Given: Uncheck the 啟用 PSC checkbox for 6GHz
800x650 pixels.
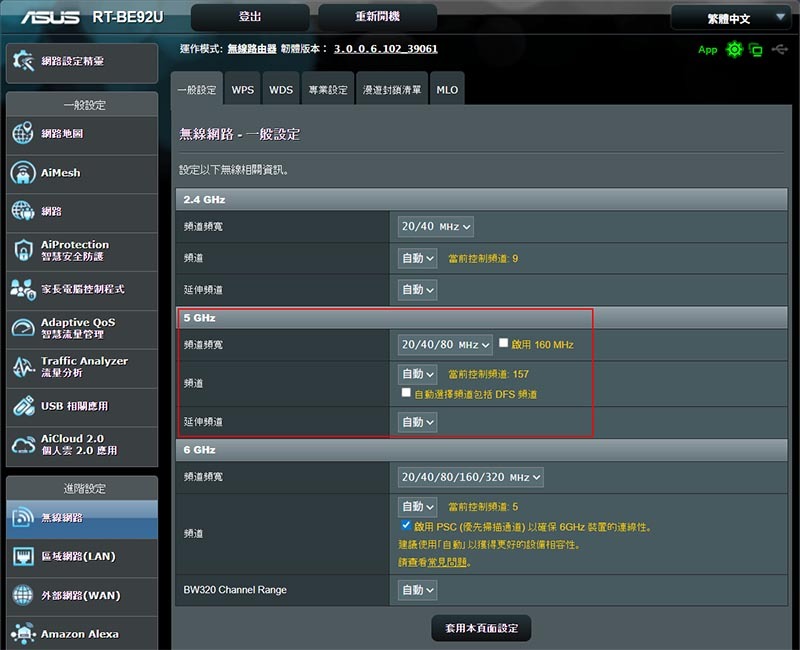Looking at the screenshot, I should 406,525.
